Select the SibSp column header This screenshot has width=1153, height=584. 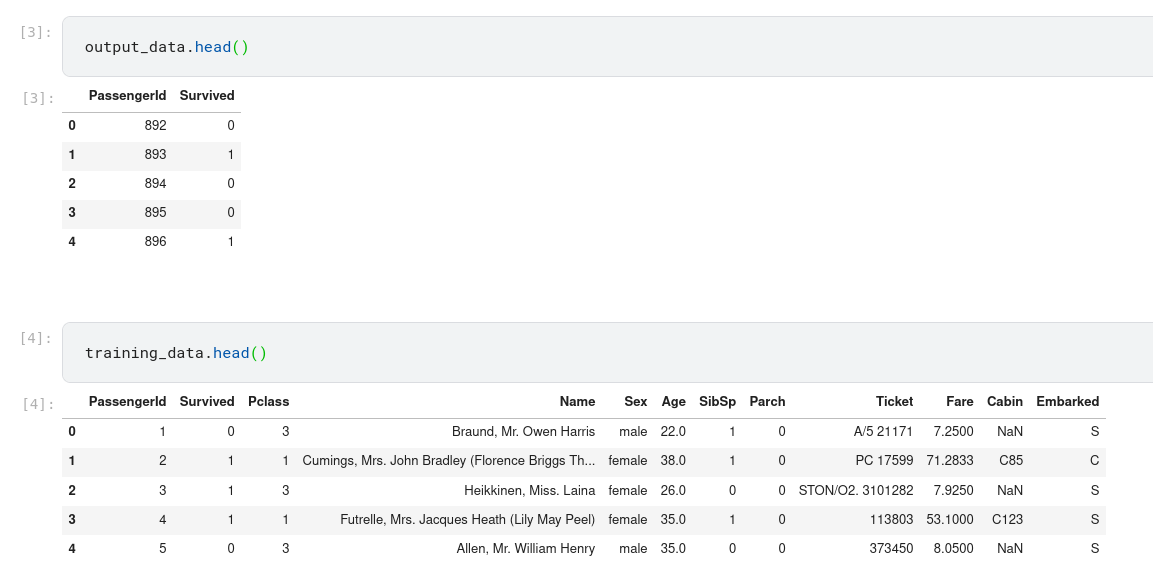[717, 401]
